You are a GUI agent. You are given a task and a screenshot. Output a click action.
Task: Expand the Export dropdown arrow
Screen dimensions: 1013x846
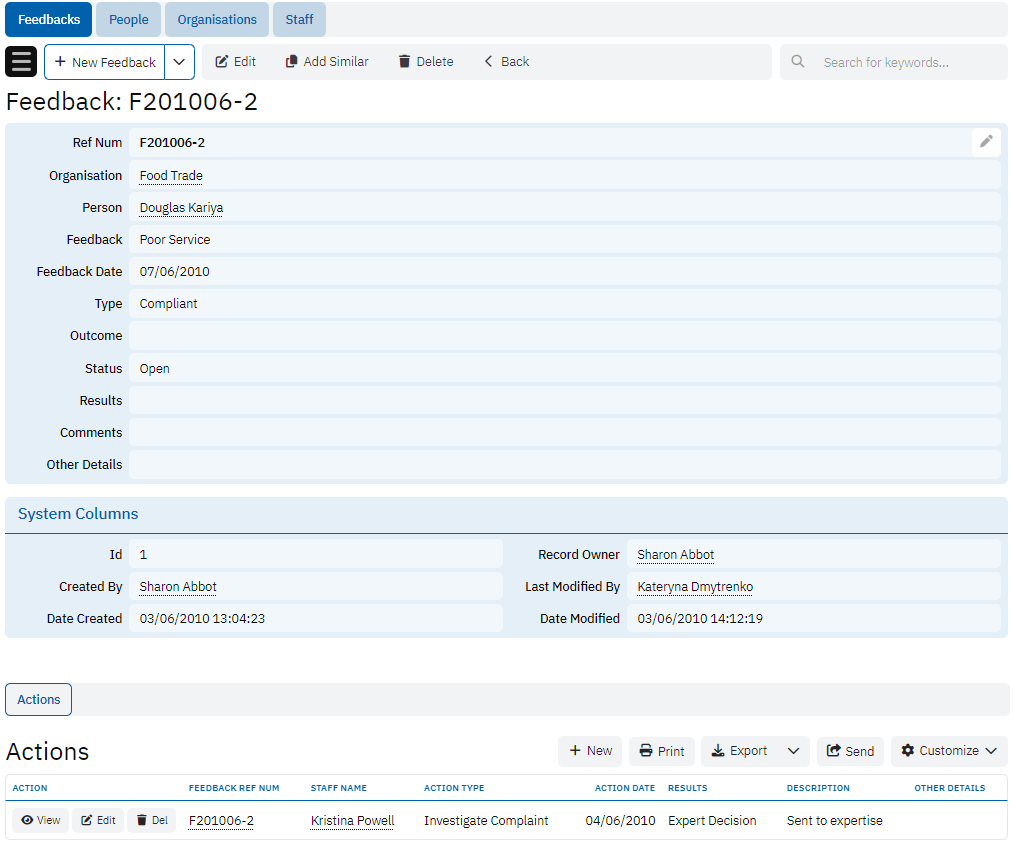(793, 751)
